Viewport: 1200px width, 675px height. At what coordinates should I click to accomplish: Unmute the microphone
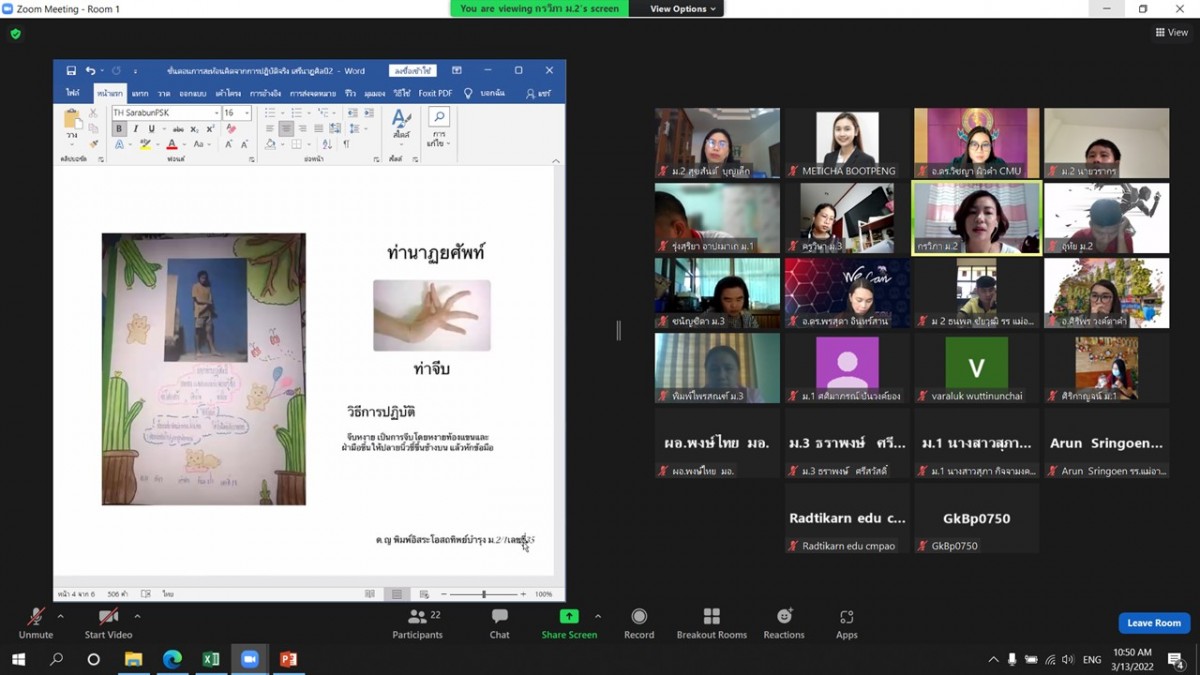(36, 622)
